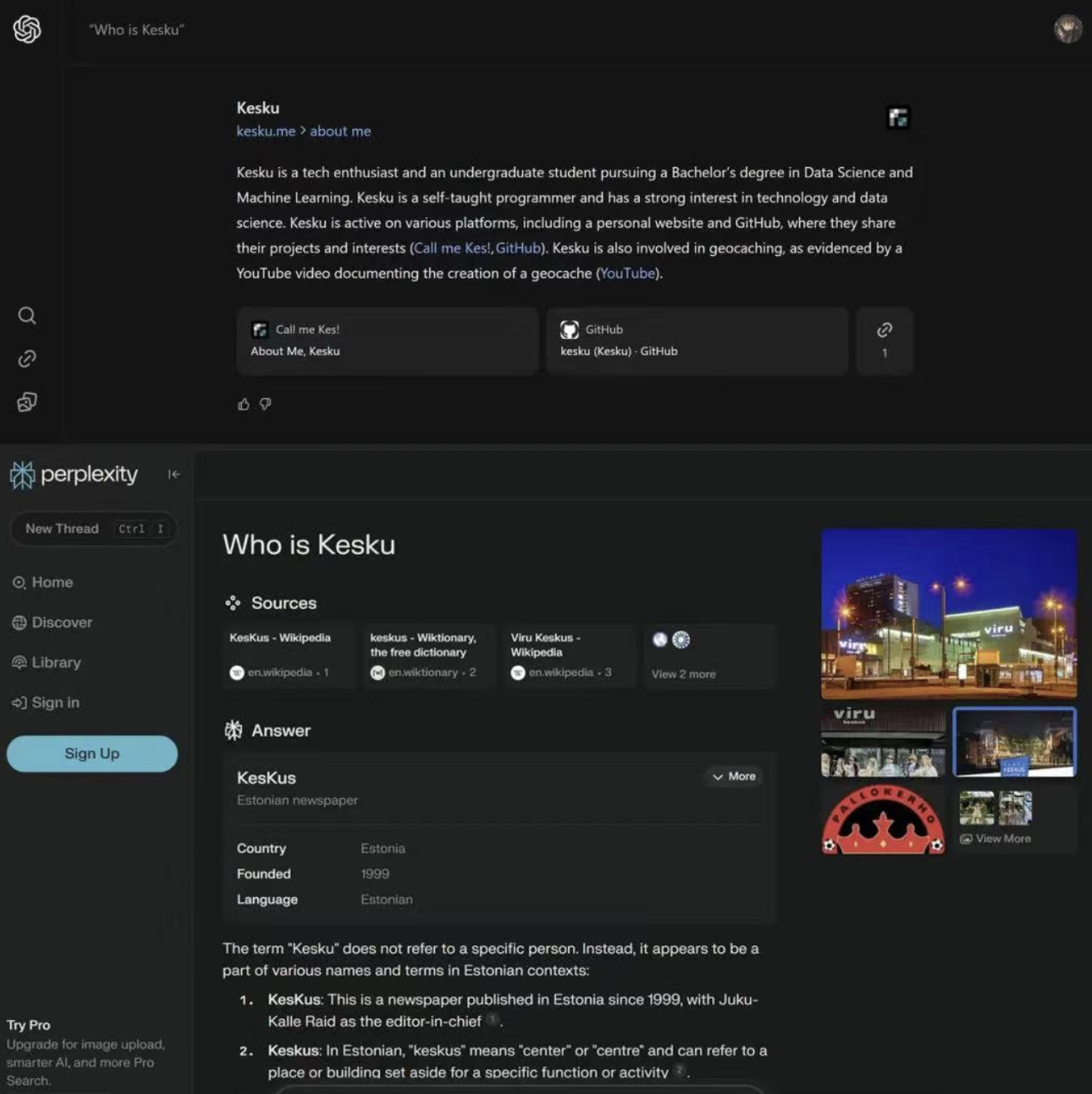Open the GitHub kesku source card
The width and height of the screenshot is (1092, 1094).
coord(696,341)
